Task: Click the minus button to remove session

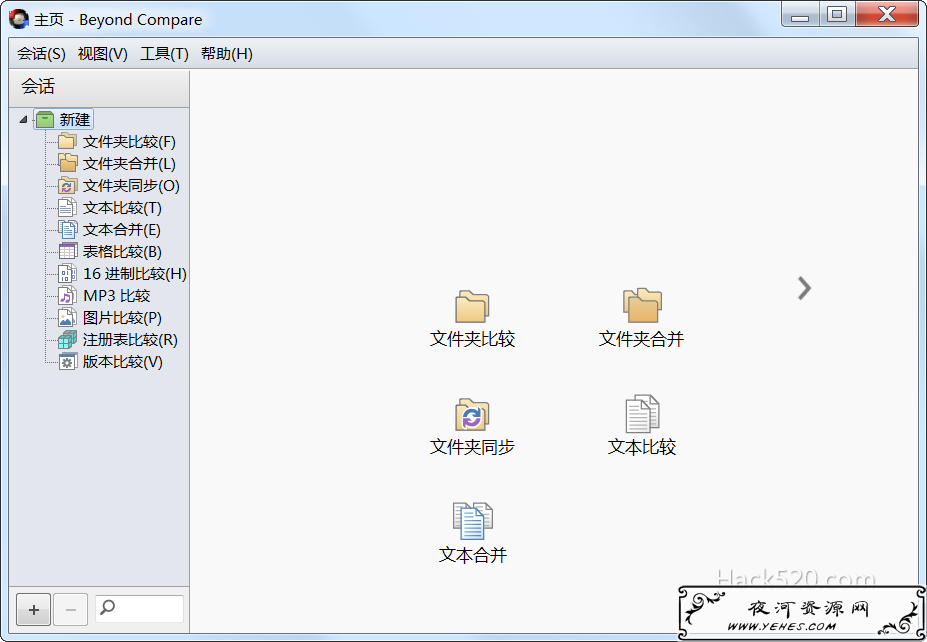Action: coord(70,609)
